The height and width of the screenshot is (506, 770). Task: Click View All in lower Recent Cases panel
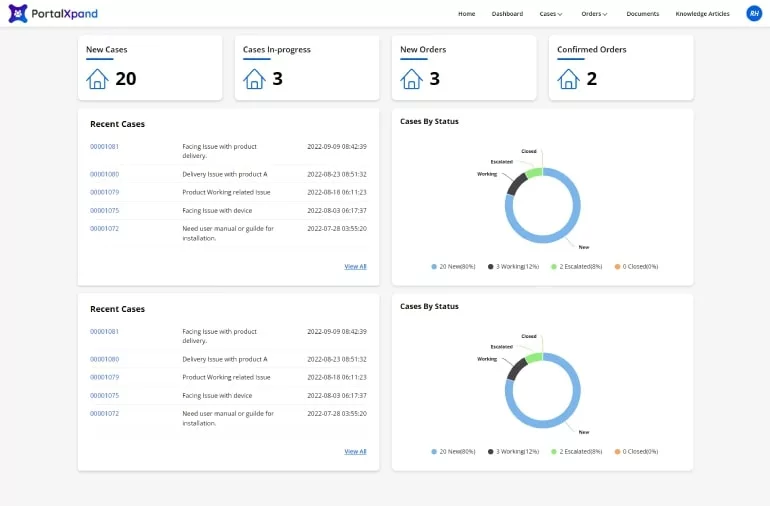coord(355,451)
